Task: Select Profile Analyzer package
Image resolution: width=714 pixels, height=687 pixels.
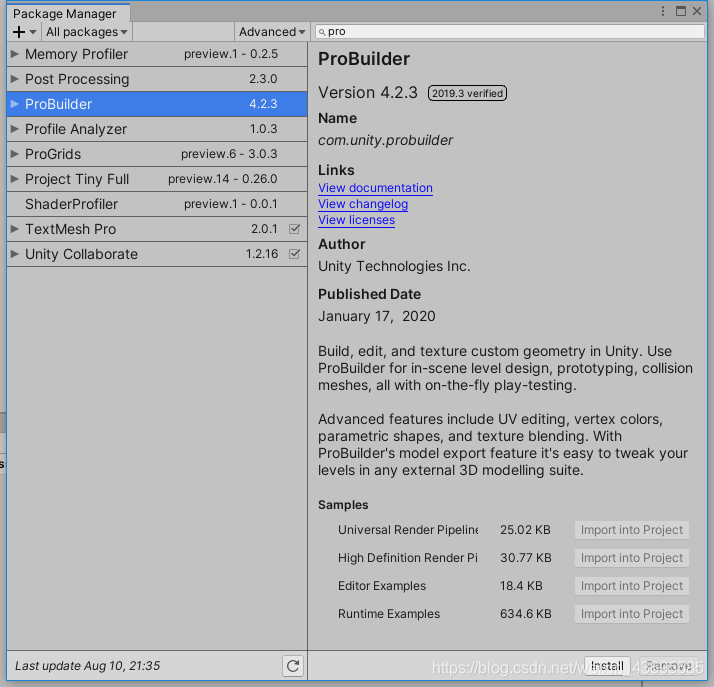Action: 157,129
